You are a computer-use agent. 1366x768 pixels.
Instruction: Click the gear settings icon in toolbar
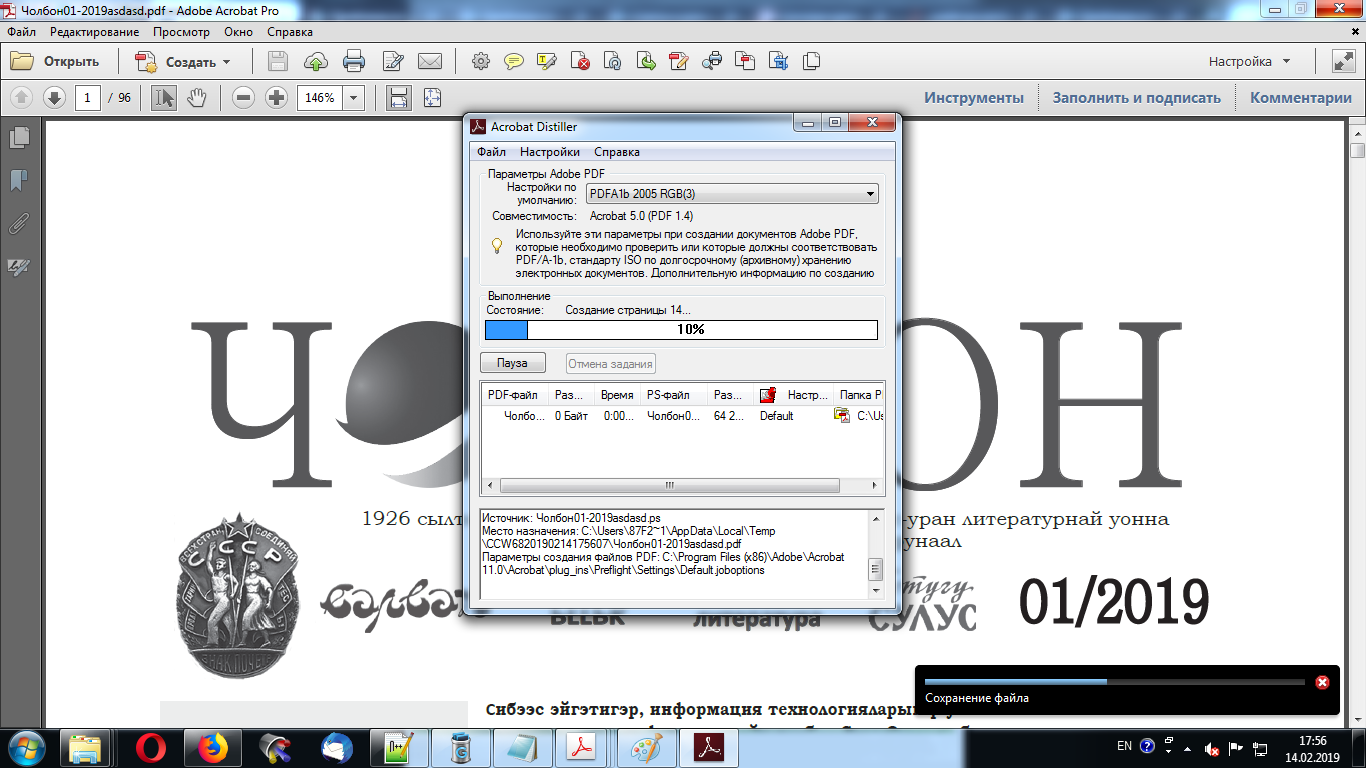click(481, 62)
